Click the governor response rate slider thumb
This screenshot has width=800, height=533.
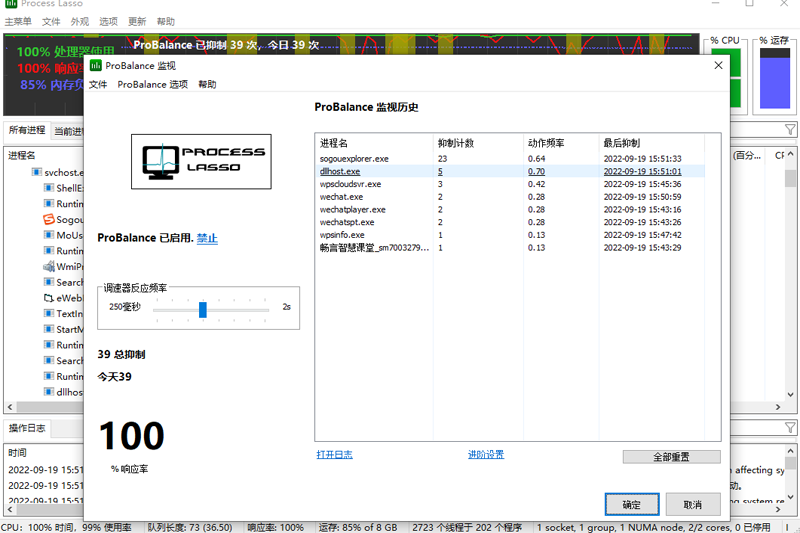(203, 310)
